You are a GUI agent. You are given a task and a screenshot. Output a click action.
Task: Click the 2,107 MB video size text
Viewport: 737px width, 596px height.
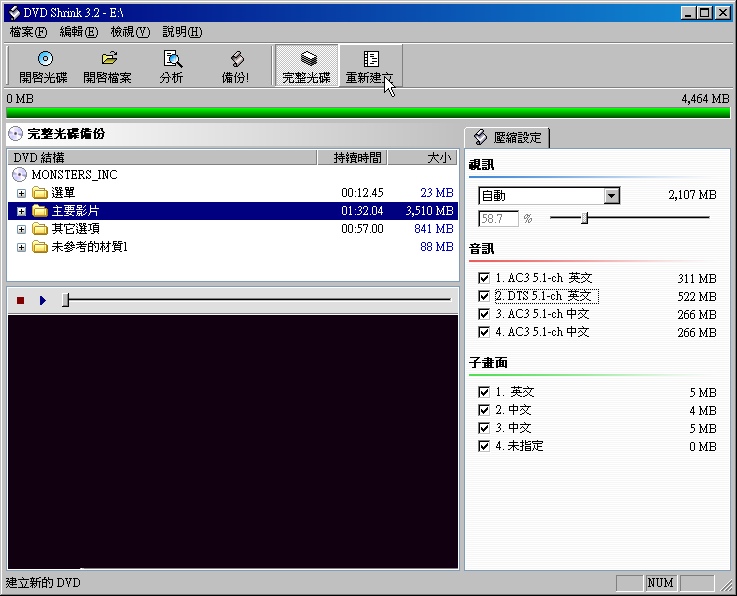coord(692,195)
